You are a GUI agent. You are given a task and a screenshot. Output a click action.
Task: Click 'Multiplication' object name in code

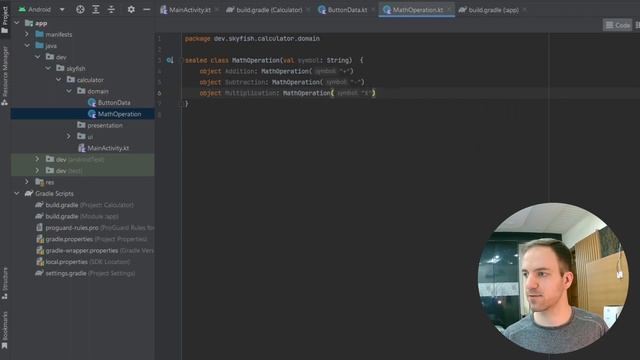251,93
